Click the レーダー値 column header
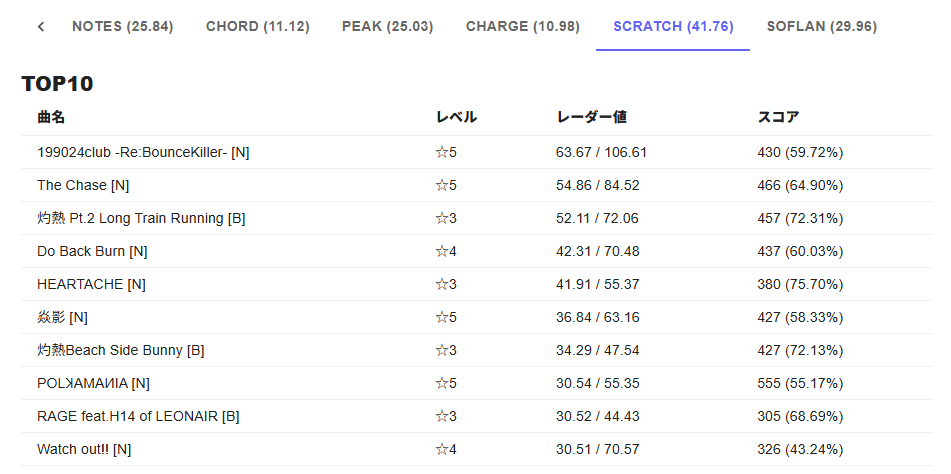951x474 pixels. pos(591,117)
